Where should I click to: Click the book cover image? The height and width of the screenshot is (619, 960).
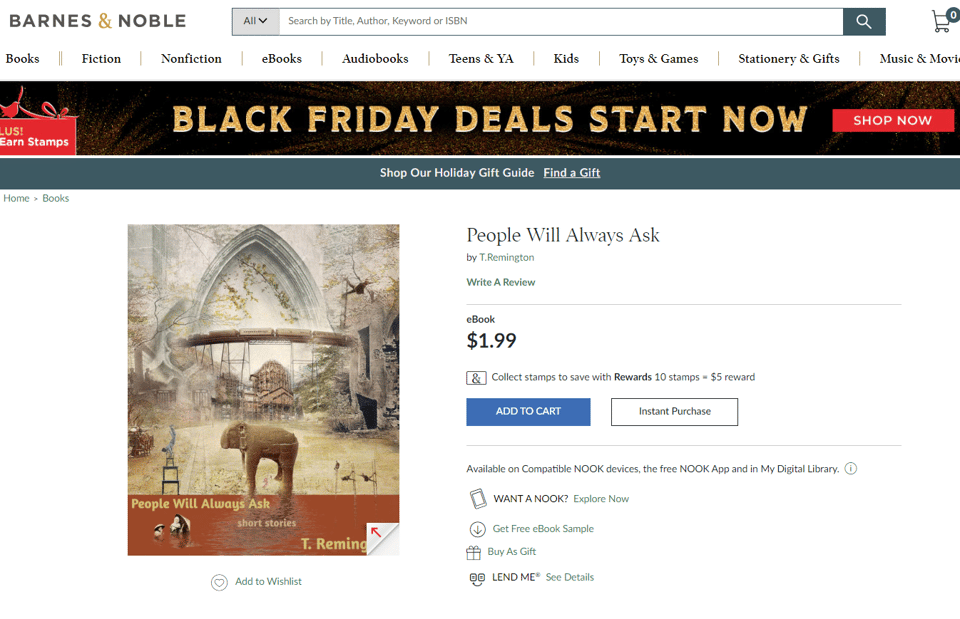pyautogui.click(x=263, y=390)
